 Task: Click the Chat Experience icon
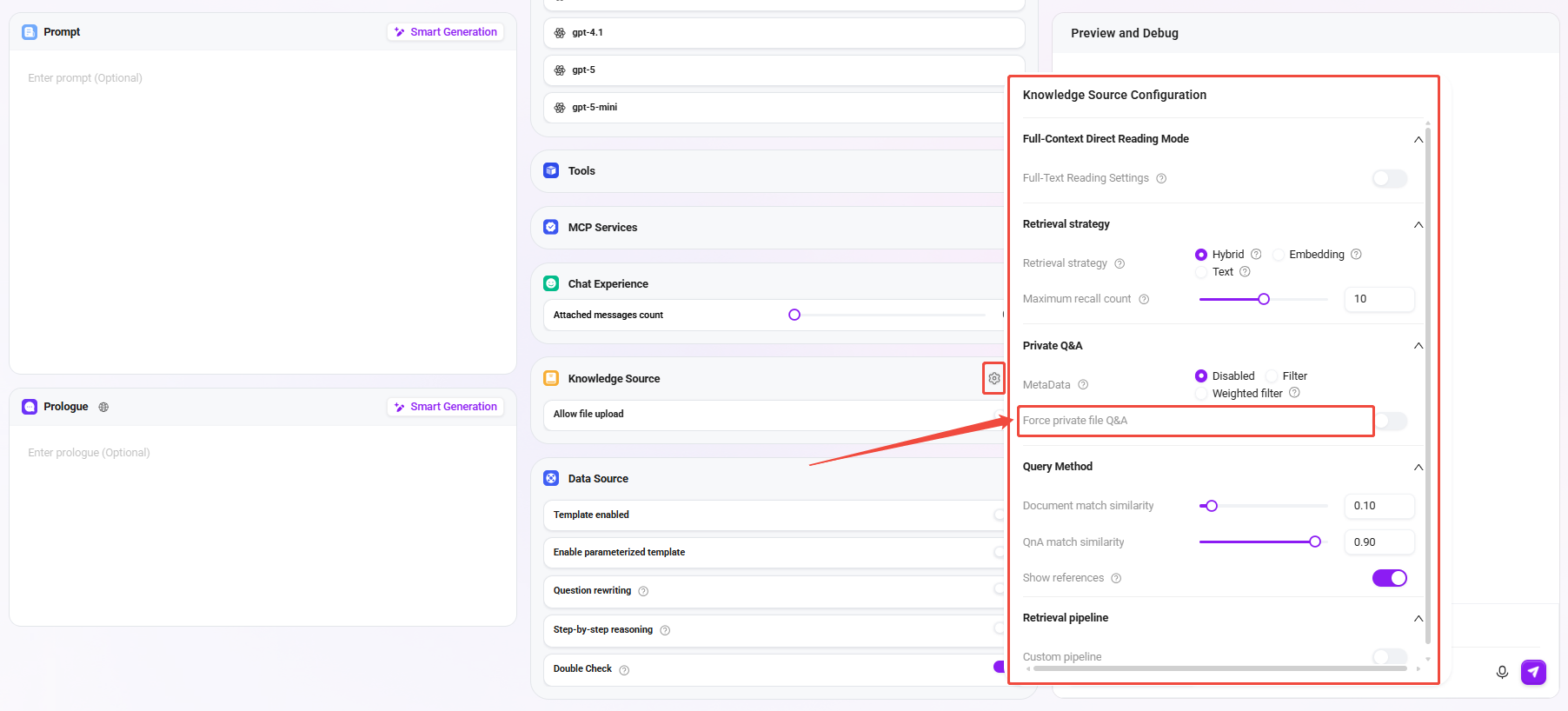(551, 283)
